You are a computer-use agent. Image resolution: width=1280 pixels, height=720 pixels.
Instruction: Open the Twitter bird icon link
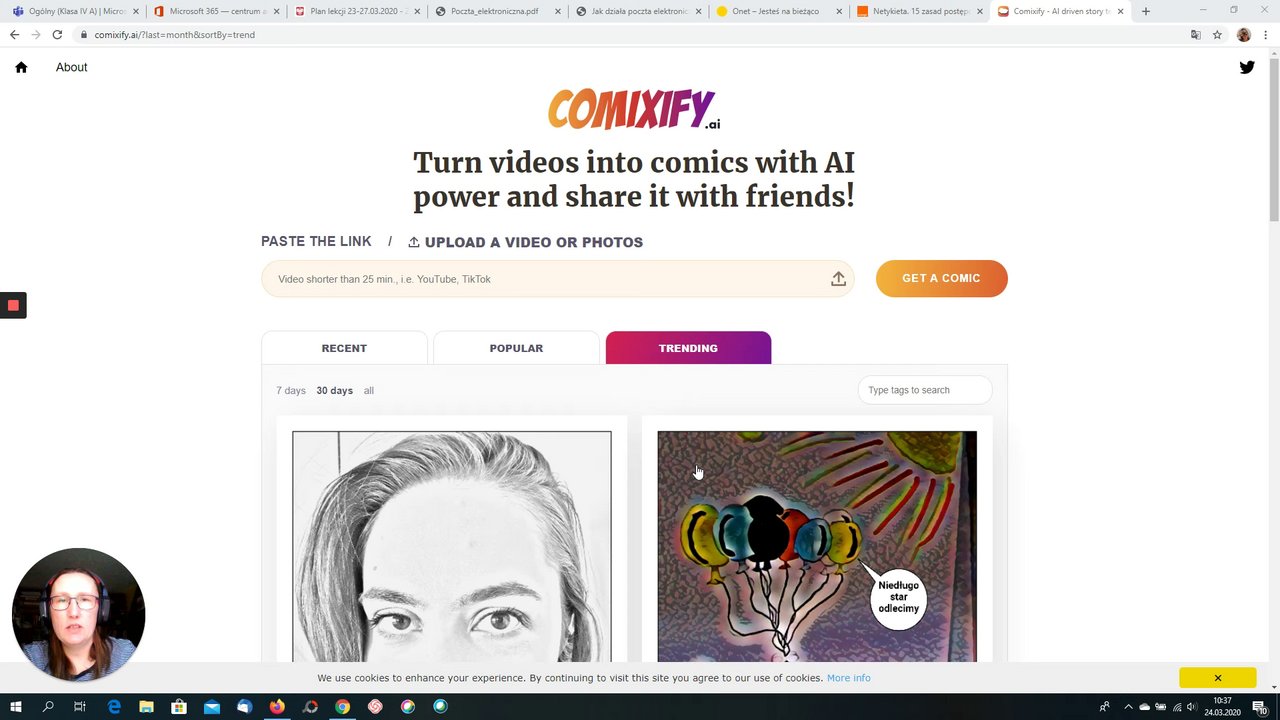click(1247, 67)
